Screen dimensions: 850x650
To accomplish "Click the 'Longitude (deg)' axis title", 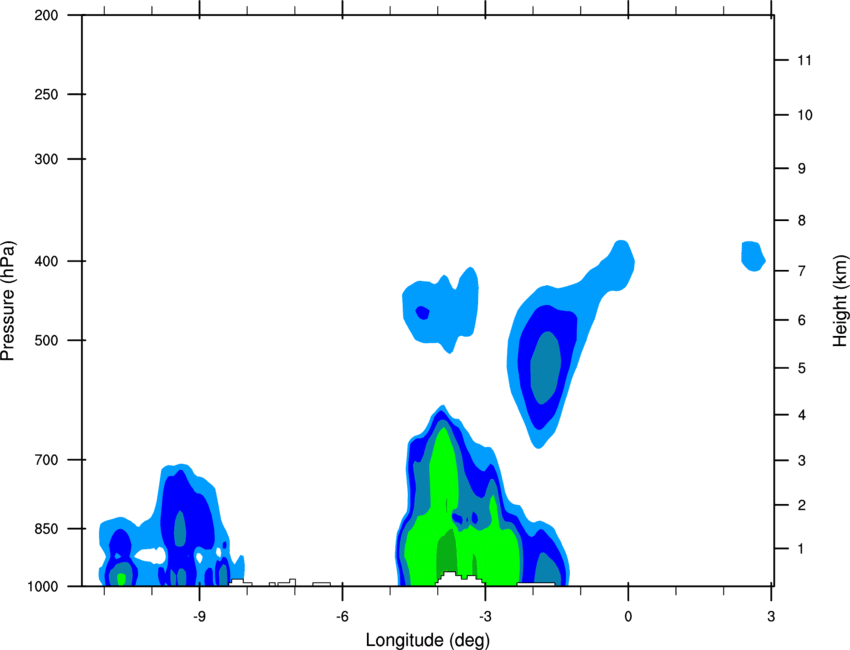I will click(428, 640).
